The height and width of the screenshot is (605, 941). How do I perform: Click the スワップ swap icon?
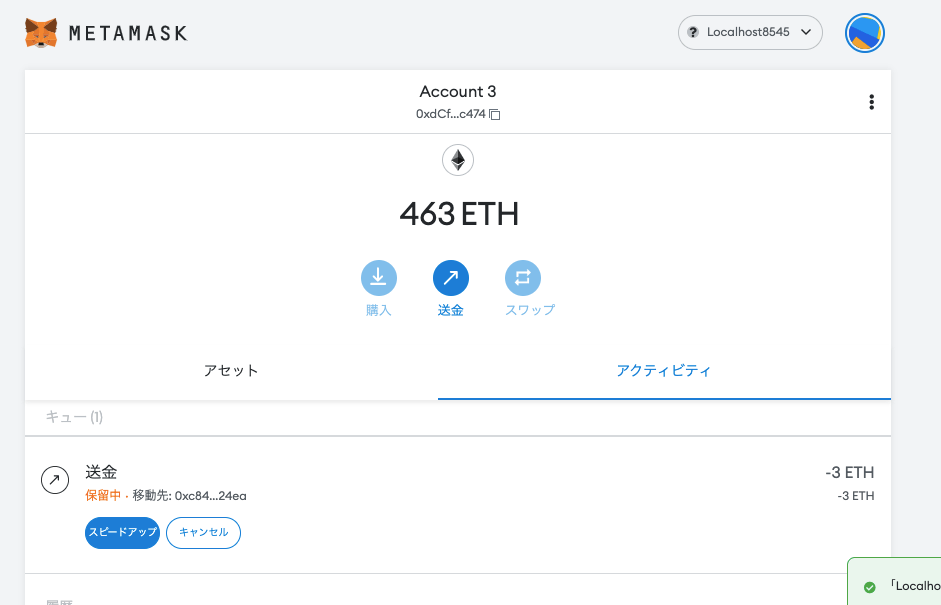point(523,278)
